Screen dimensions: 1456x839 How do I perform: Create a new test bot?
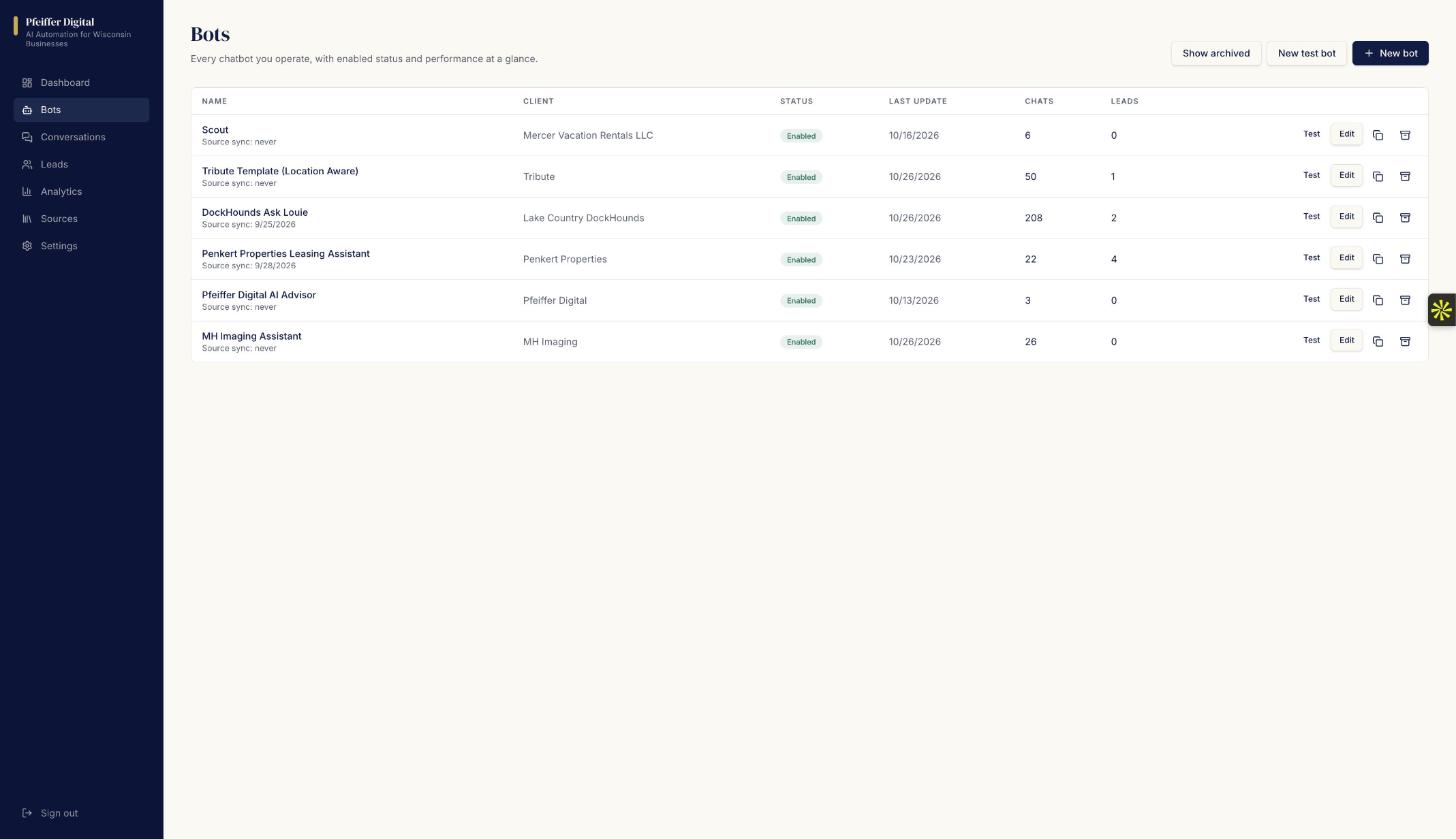[1306, 53]
